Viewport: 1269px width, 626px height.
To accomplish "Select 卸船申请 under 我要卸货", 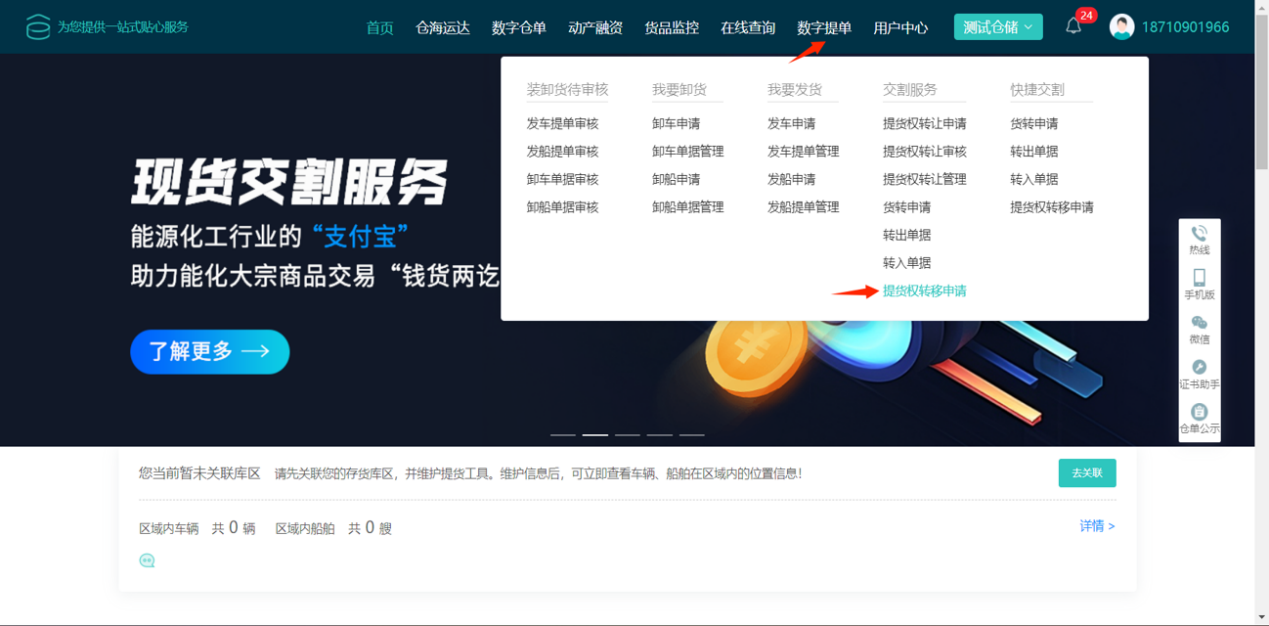I will click(676, 180).
